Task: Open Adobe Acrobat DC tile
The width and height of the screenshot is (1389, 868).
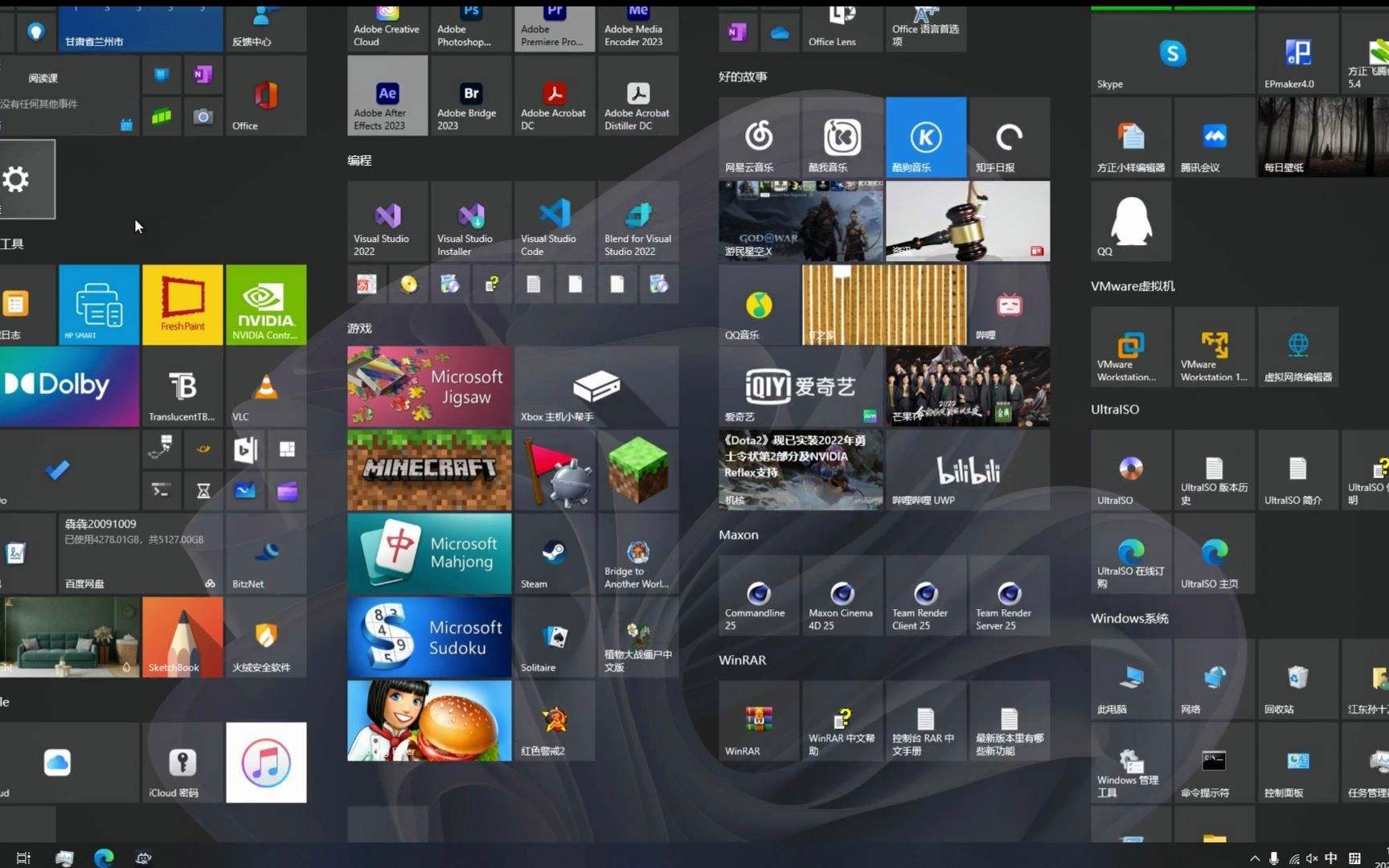Action: point(555,96)
